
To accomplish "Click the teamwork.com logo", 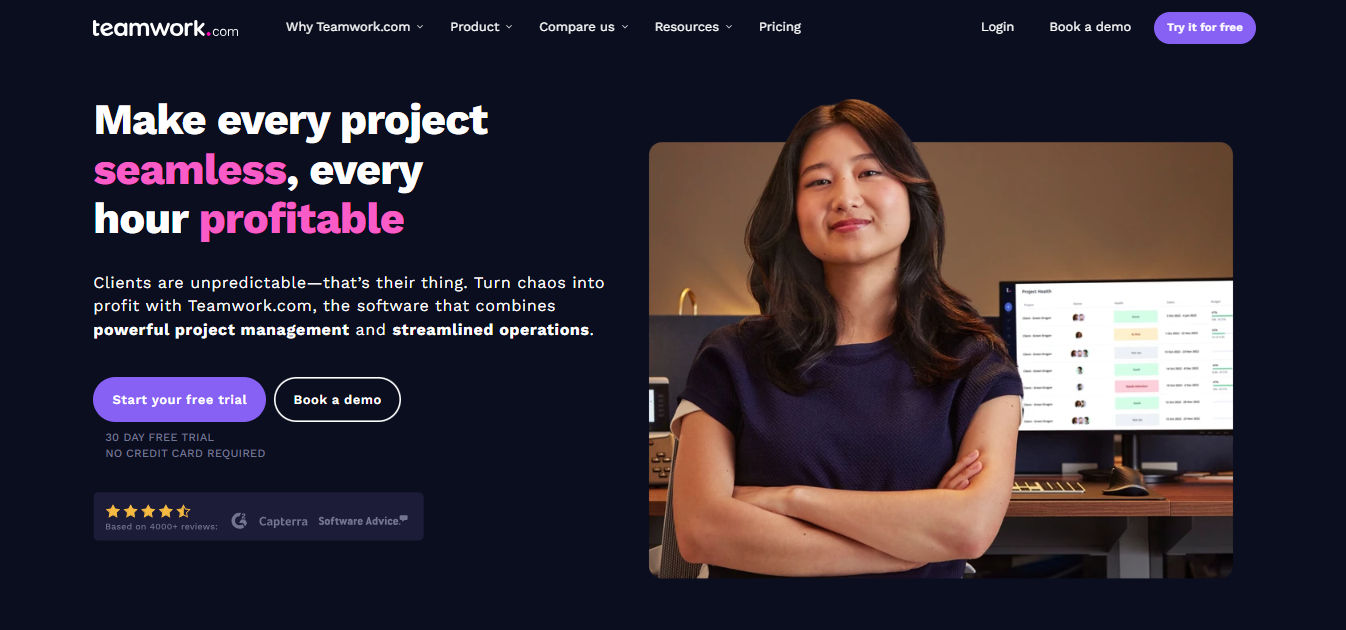I will (166, 28).
